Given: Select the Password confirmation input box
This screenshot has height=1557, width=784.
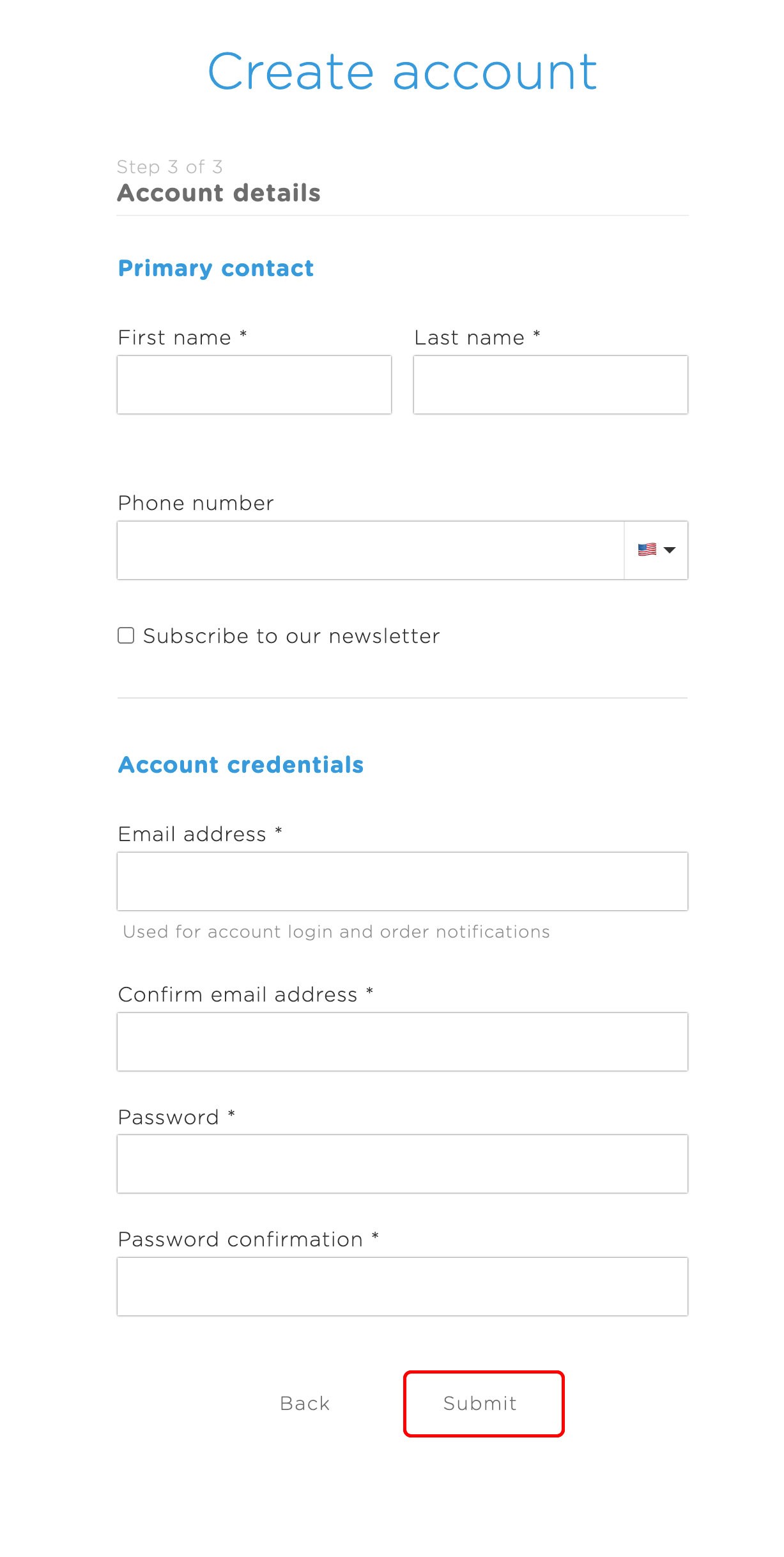Looking at the screenshot, I should (402, 1287).
